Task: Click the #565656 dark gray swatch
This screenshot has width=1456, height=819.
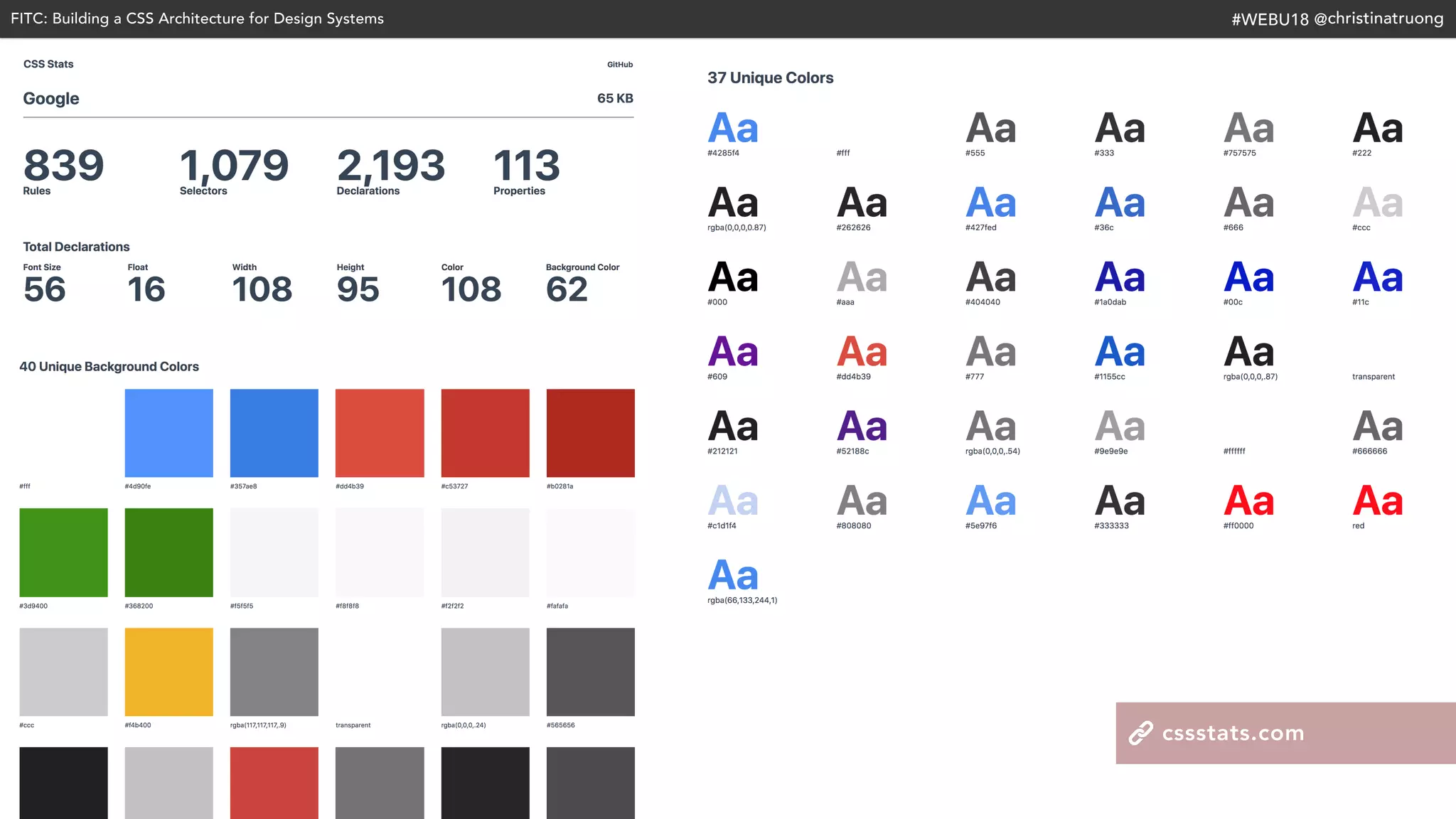Action: click(590, 672)
